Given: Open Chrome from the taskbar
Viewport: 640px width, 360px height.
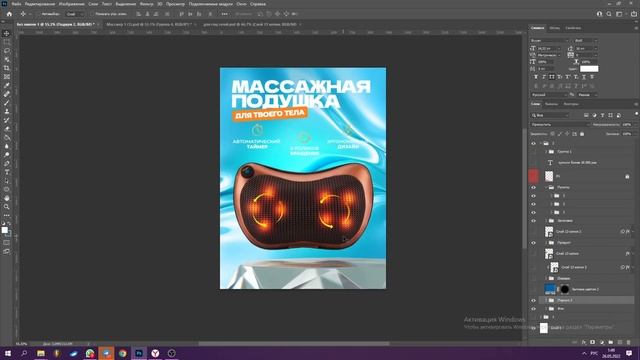Looking at the screenshot, I should (122, 353).
